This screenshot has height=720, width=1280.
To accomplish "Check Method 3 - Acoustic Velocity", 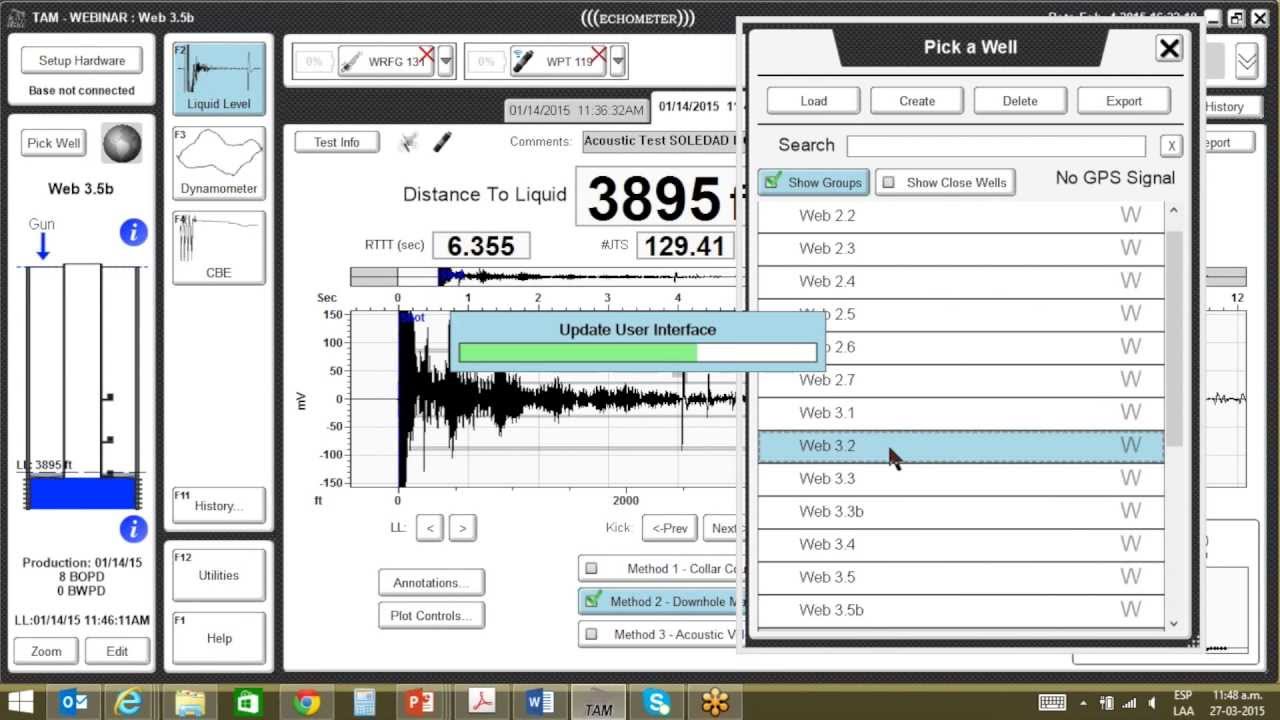I will 591,634.
